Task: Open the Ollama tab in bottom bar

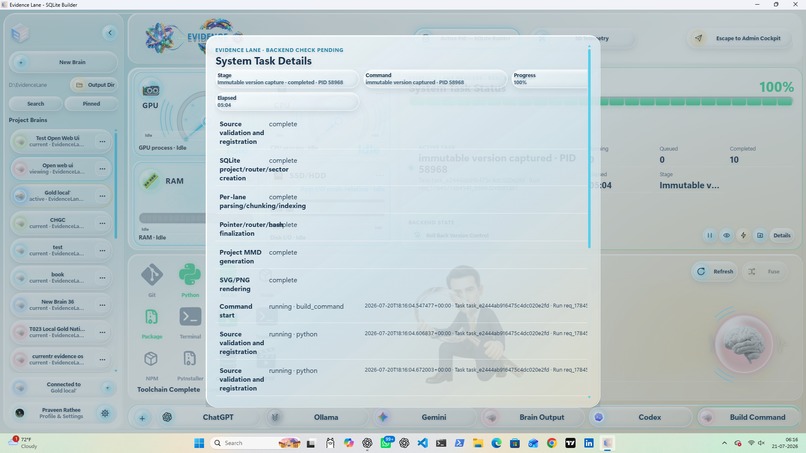Action: pos(317,418)
